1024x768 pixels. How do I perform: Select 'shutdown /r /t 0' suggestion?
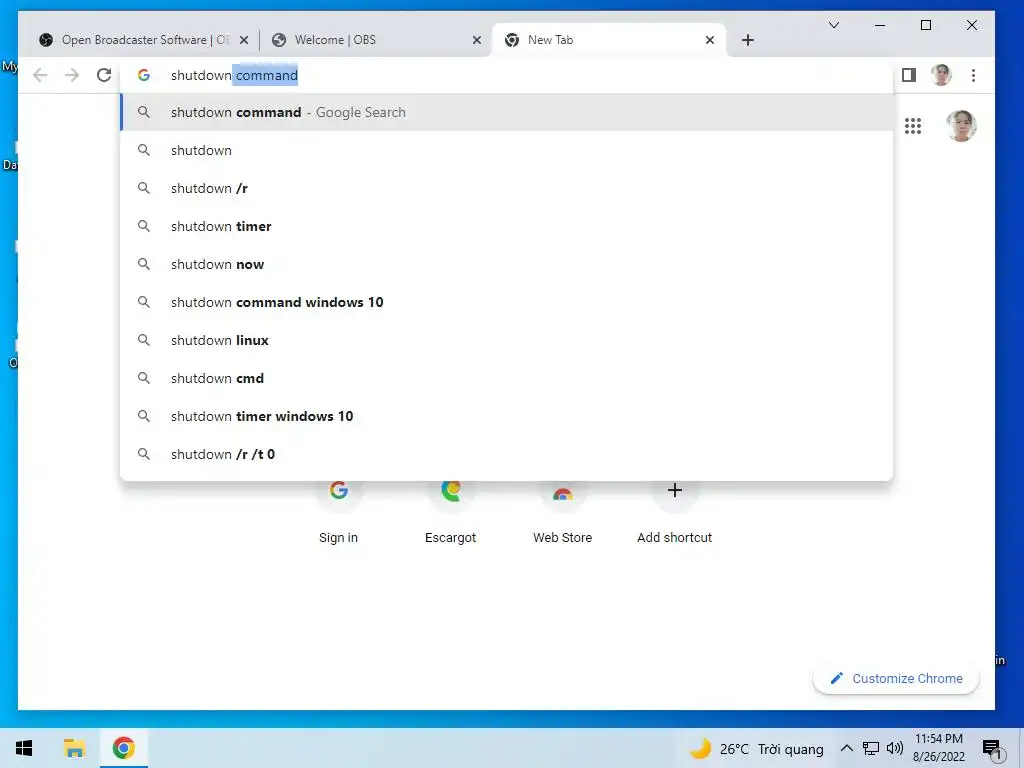(x=507, y=454)
